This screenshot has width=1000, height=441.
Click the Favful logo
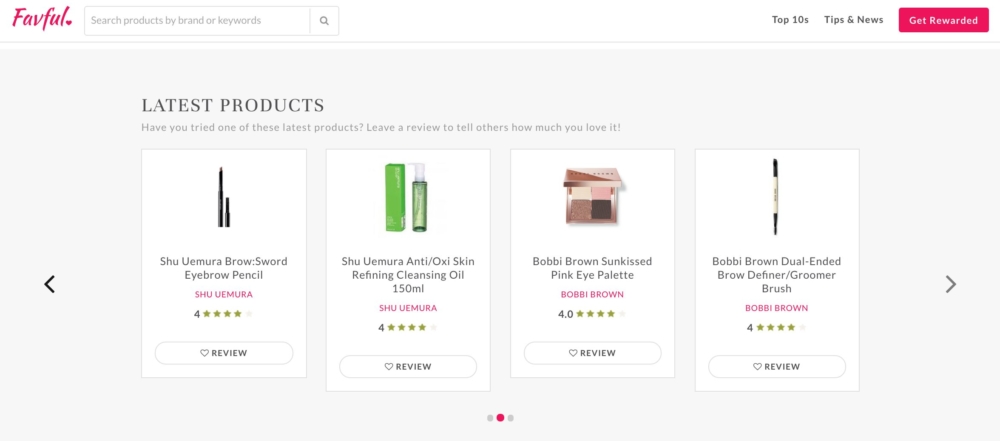[x=42, y=20]
